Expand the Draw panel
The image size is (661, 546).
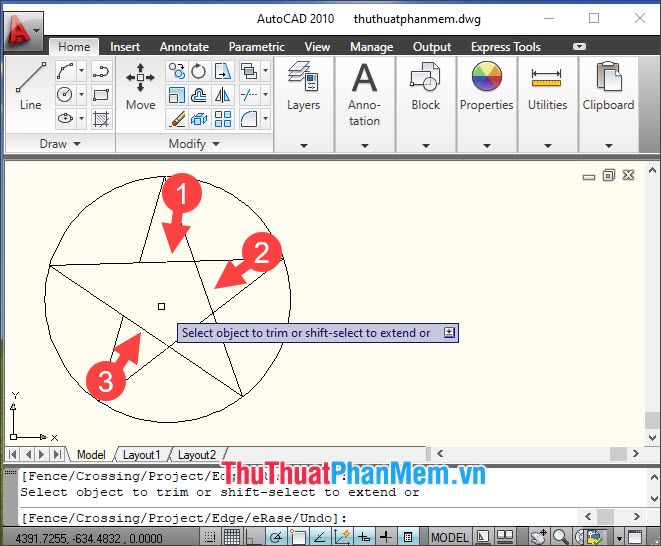[59, 144]
